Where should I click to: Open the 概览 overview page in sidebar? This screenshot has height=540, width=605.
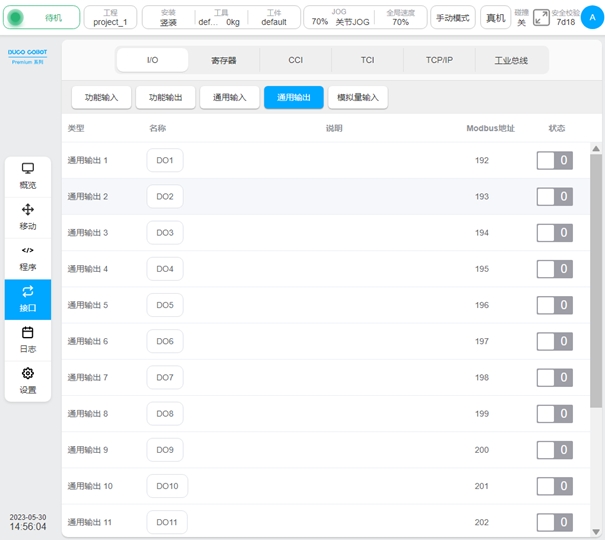point(28,175)
